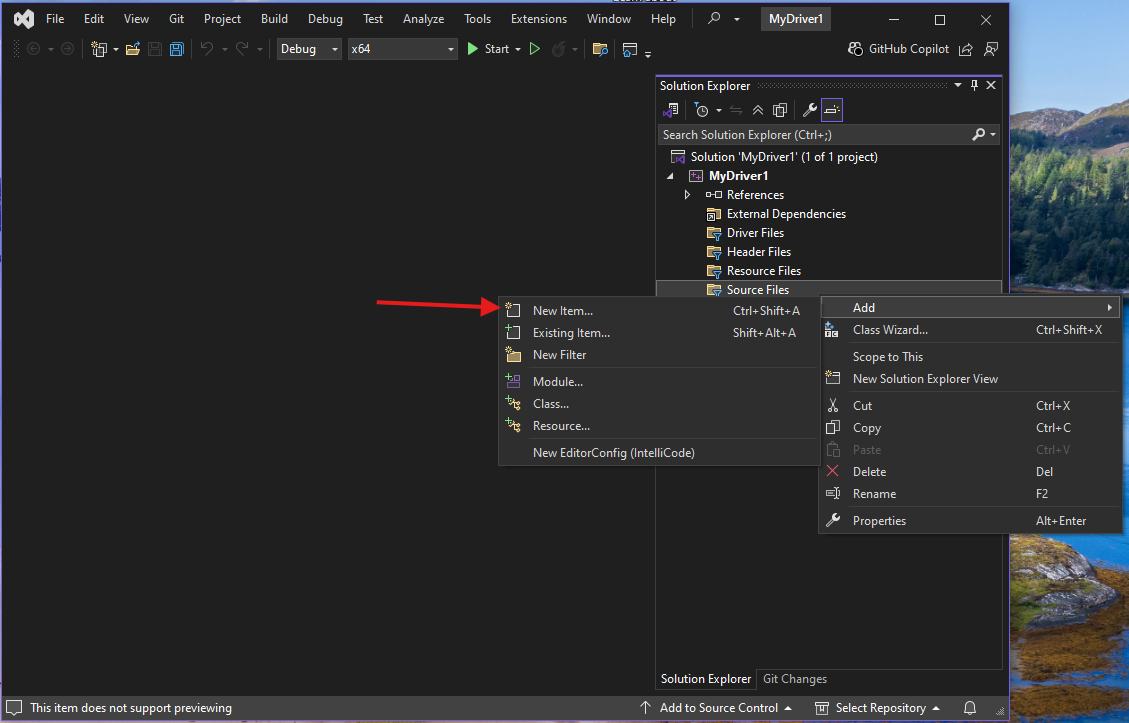Screen dimensions: 1129x723
Task: Open Class Wizard... from context menu
Action: point(971,330)
